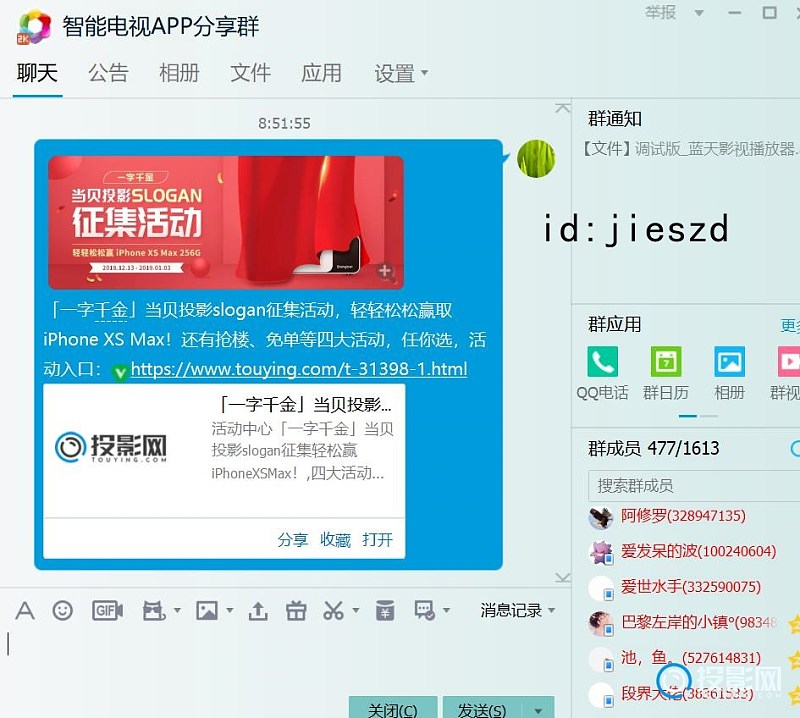Screen dimensions: 800x718
Task: Open 消息记录 message history
Action: pyautogui.click(x=511, y=610)
